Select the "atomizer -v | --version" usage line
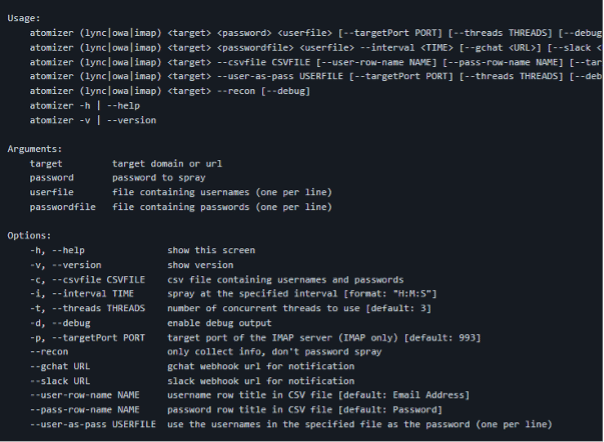This screenshot has width=604, height=442. [x=88, y=119]
